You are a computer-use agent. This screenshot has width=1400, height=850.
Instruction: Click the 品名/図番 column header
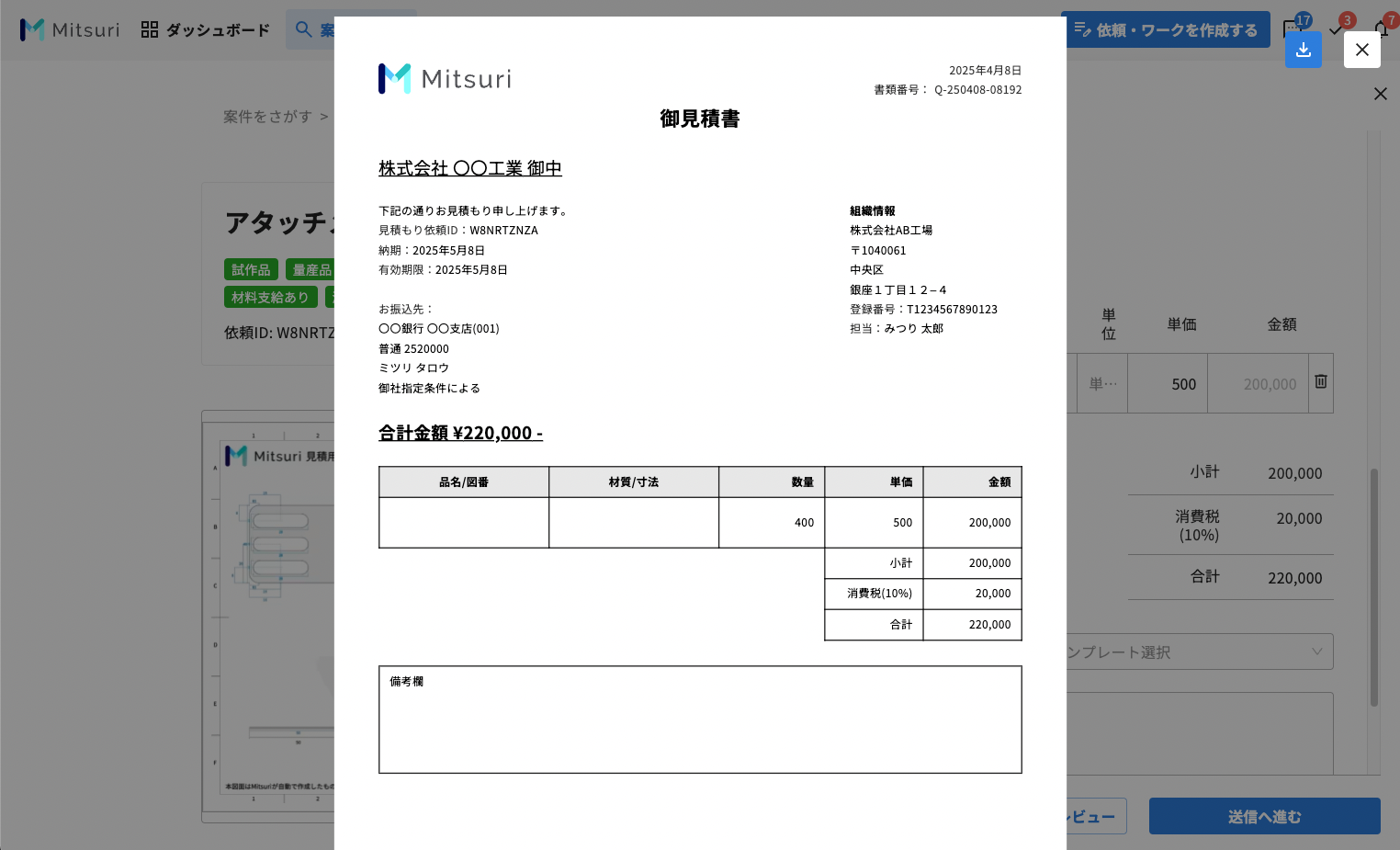464,482
